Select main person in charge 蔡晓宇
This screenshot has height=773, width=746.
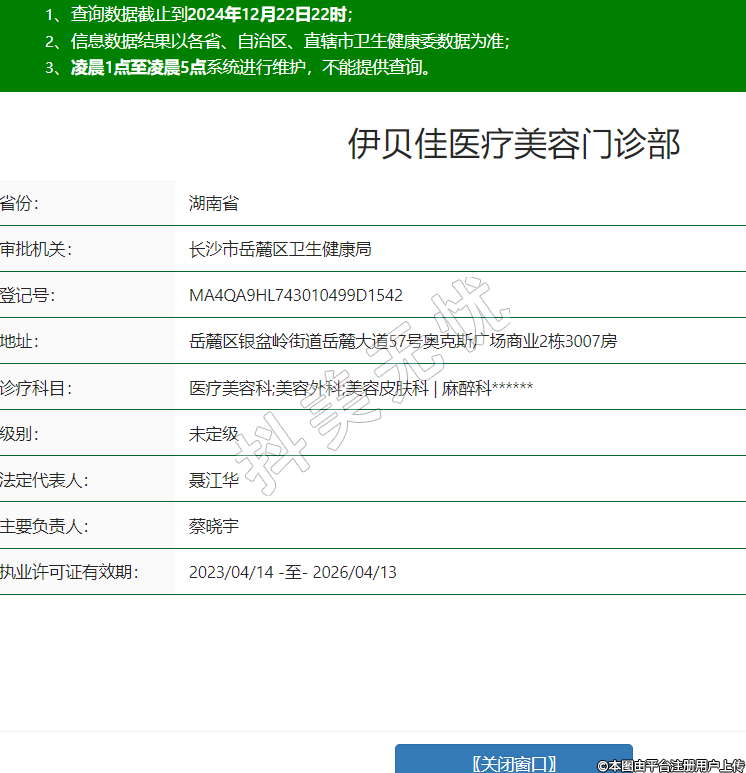pyautogui.click(x=214, y=526)
